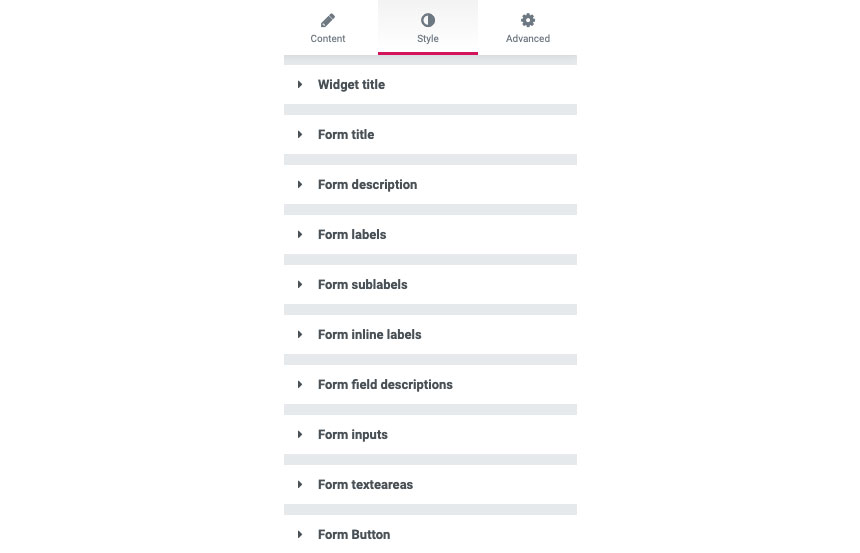Viewport: 860px width, 553px height.
Task: Open the Form inputs section
Action: 430,434
